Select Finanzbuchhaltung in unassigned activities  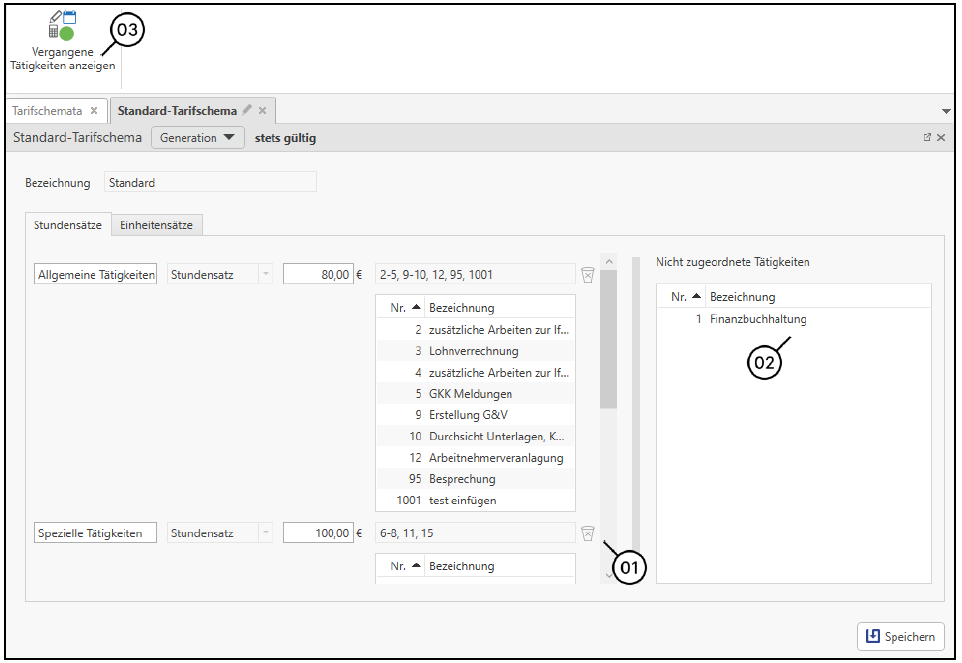765,320
